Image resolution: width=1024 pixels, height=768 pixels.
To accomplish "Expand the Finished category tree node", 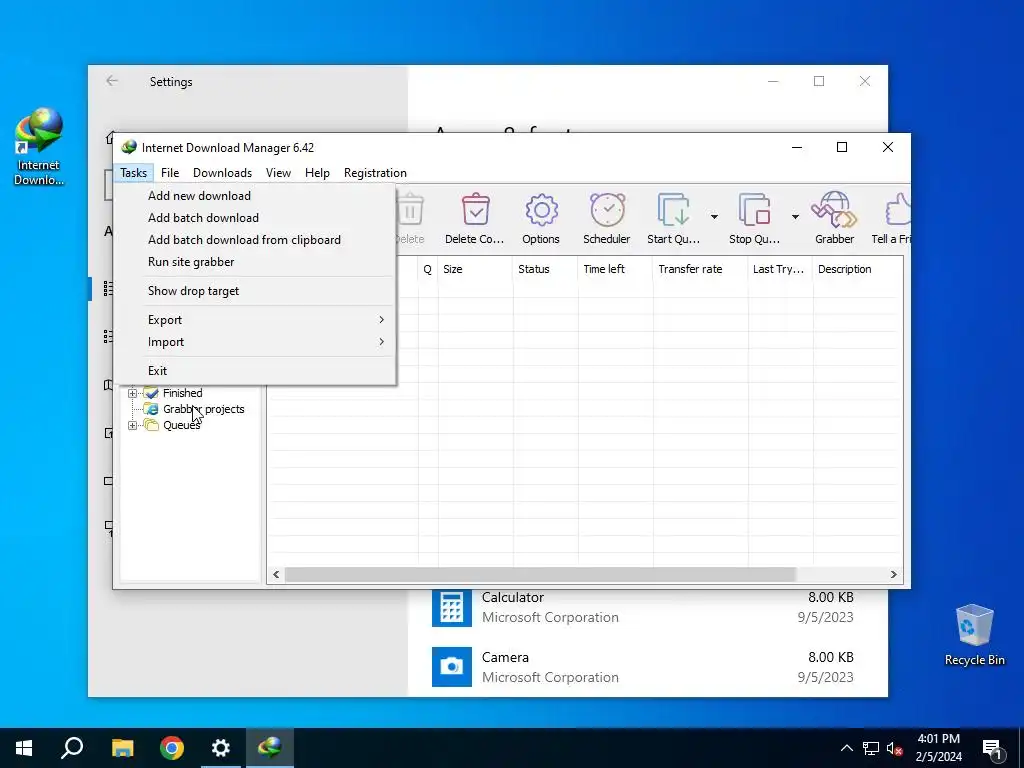I will click(133, 393).
